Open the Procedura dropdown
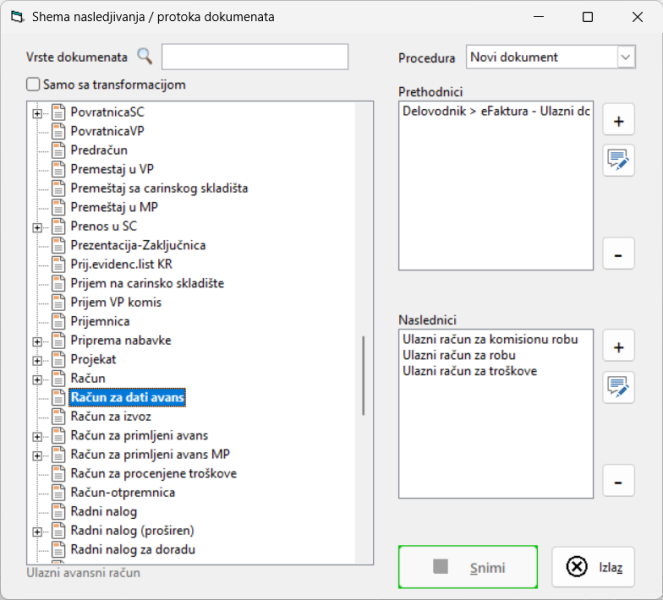This screenshot has height=600, width=663. coord(626,57)
